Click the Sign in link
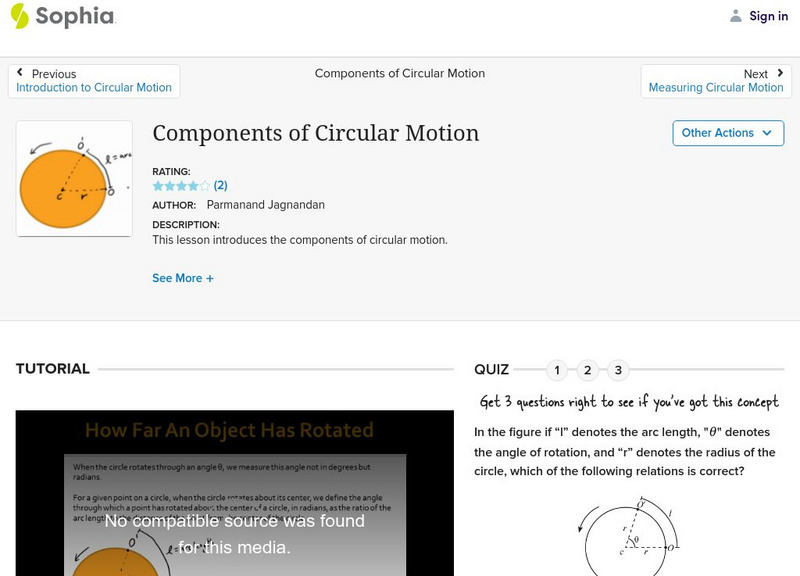Image resolution: width=800 pixels, height=576 pixels. (x=768, y=16)
